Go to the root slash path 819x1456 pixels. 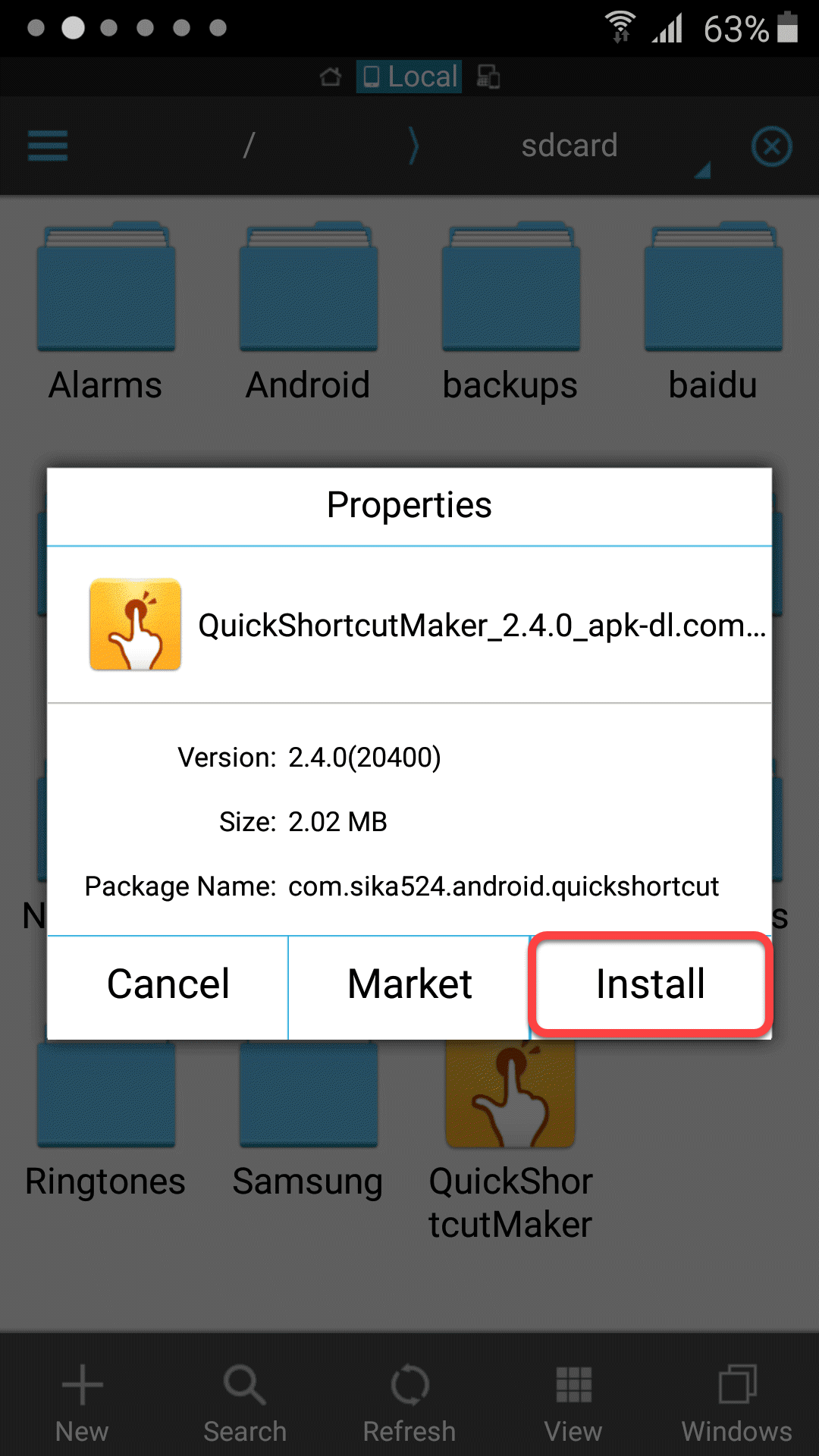[249, 146]
